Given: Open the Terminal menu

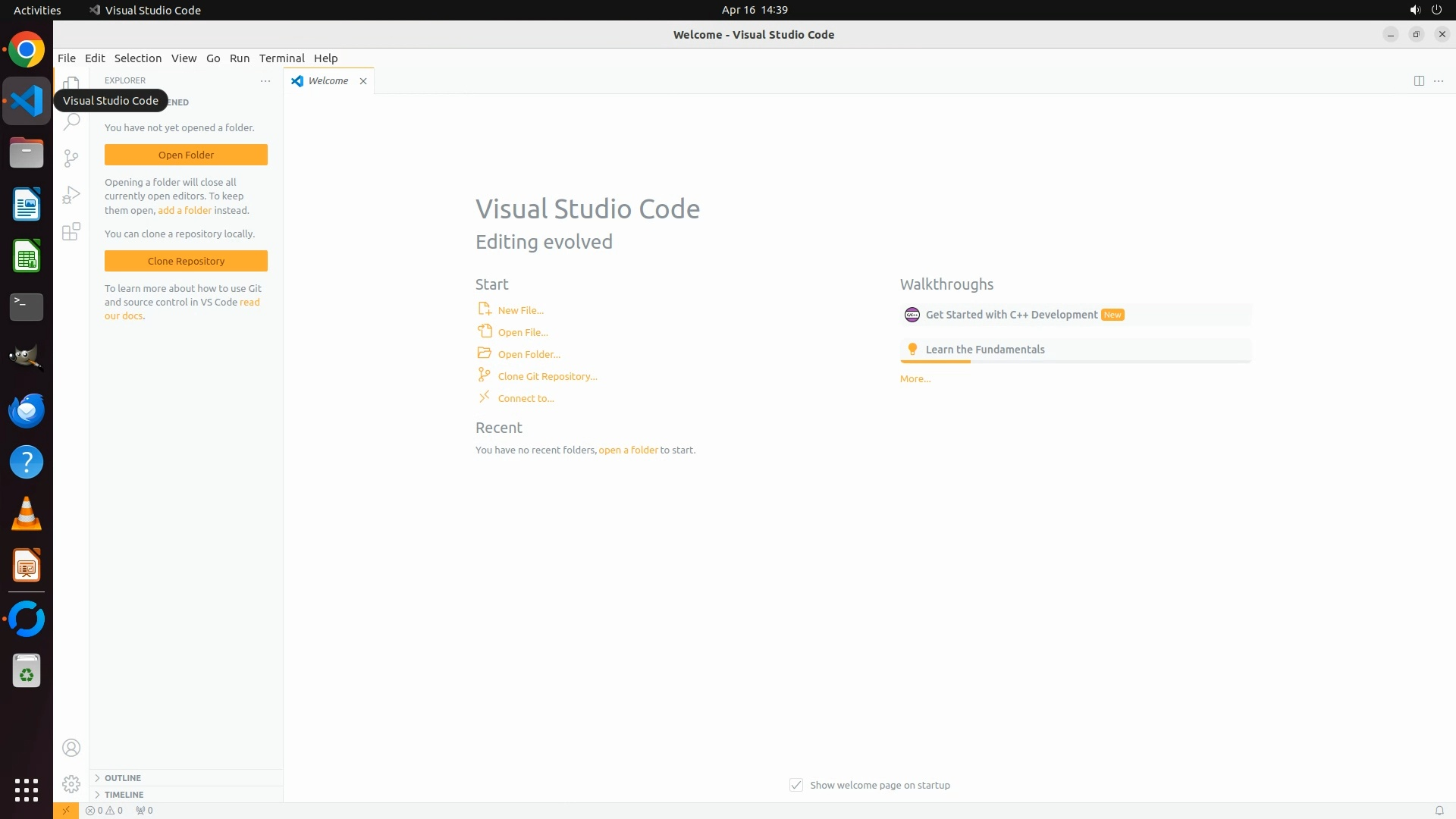Looking at the screenshot, I should pos(281,58).
